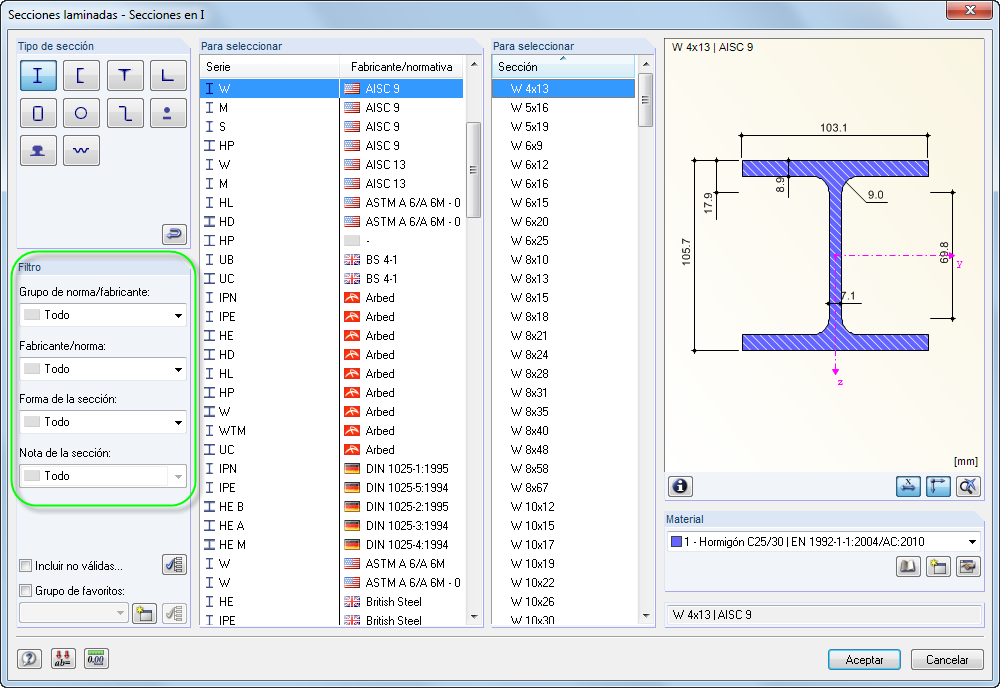Viewport: 1000px width, 688px height.
Task: Open Fabricante/norma filter dropdown
Action: pos(103,369)
